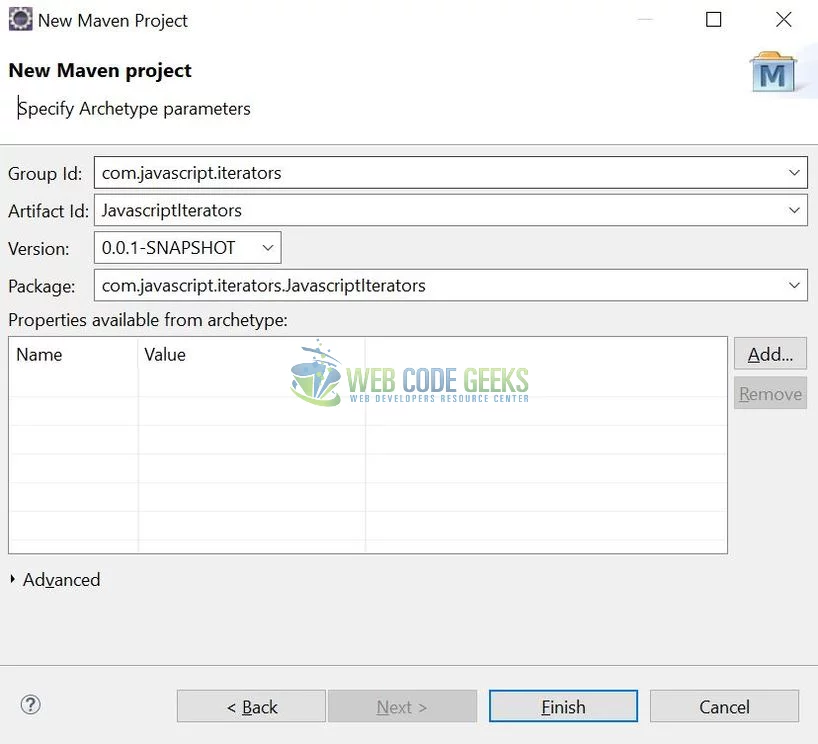Click Finish to create the project
This screenshot has height=744, width=818.
563,706
